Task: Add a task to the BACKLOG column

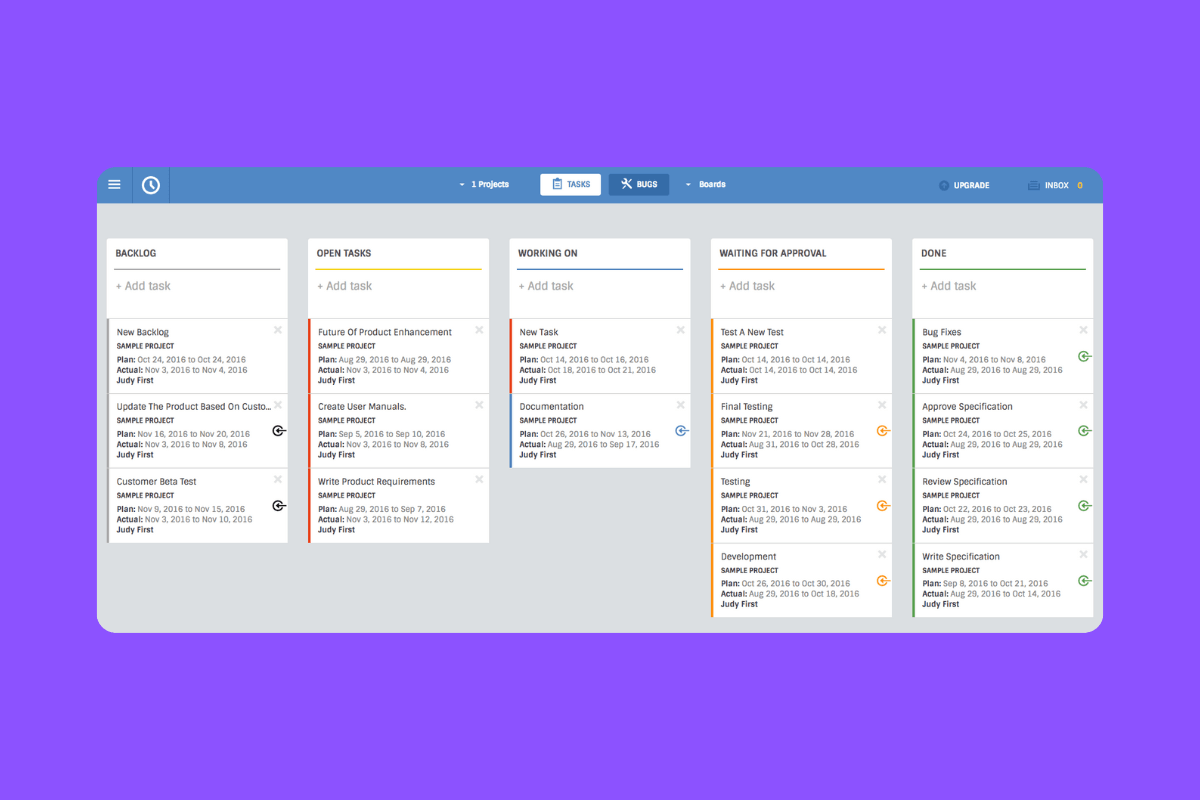Action: [x=143, y=286]
